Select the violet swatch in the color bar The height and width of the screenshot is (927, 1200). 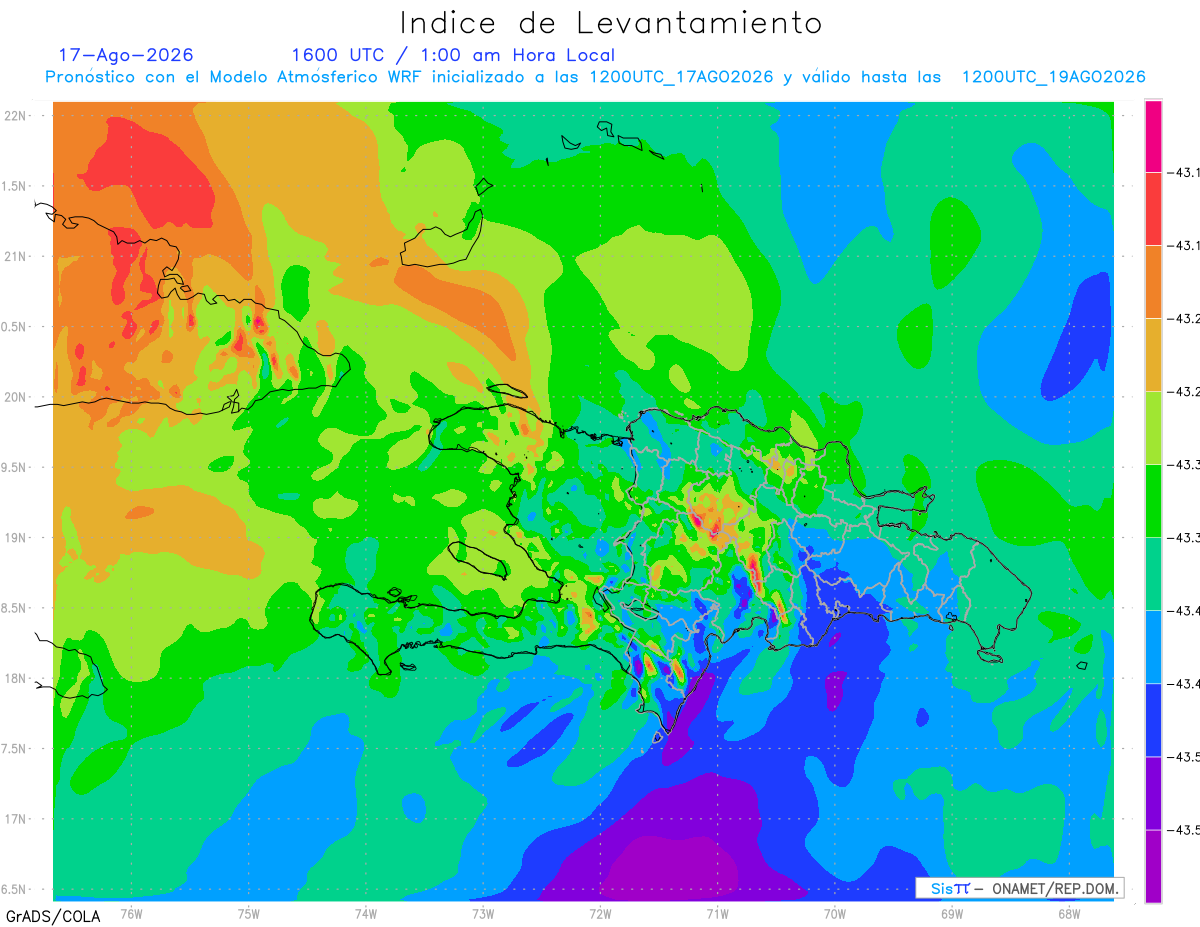click(1153, 793)
